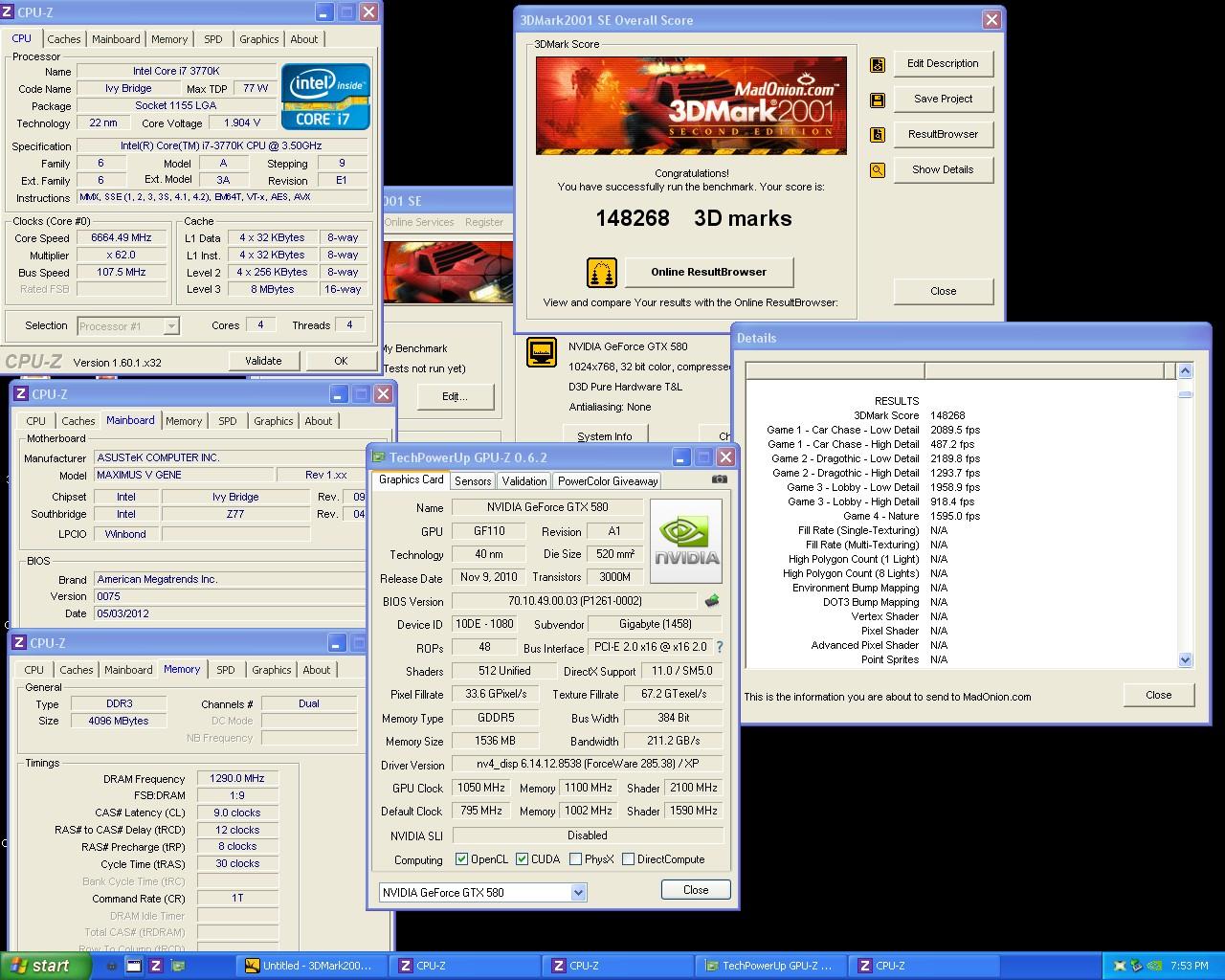Viewport: 1225px width, 980px height.
Task: Click the Edit Description document icon
Action: coord(877,64)
